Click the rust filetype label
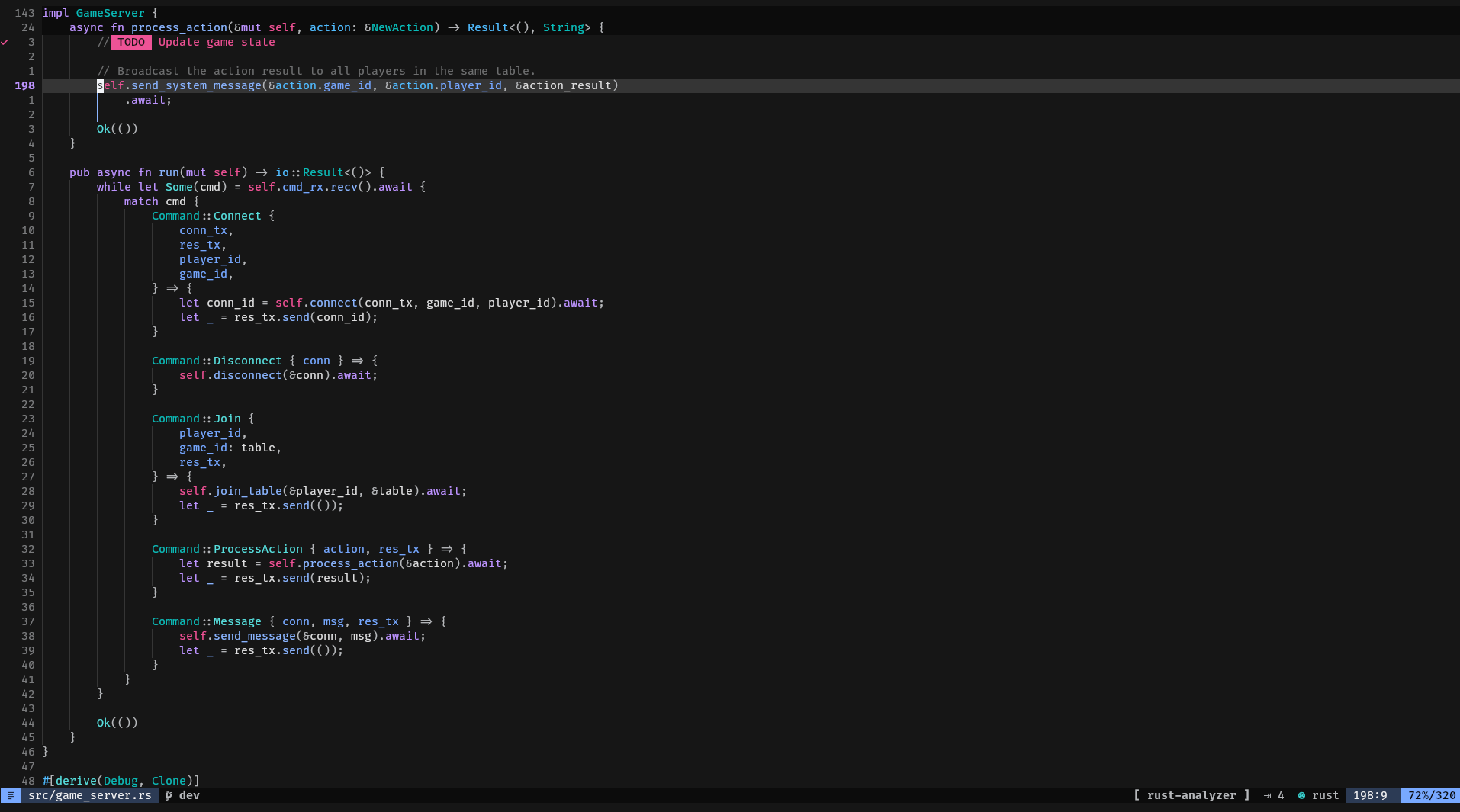Screen dimensions: 1460x812 pos(1325,795)
